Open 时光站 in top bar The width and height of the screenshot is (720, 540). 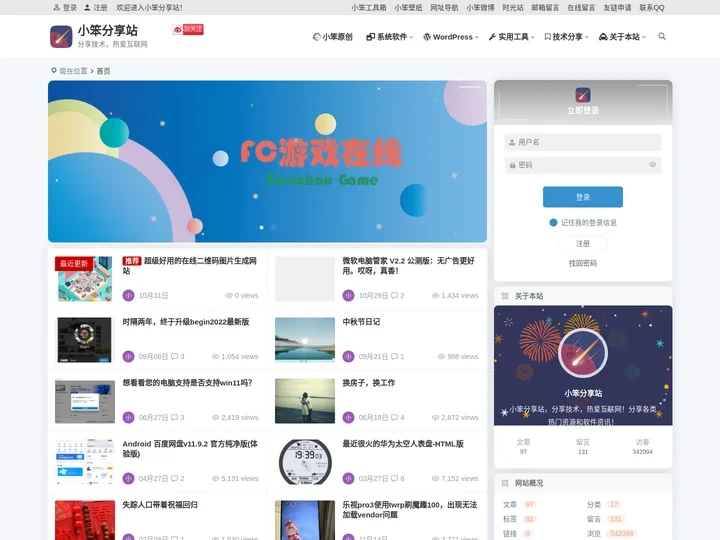513,7
